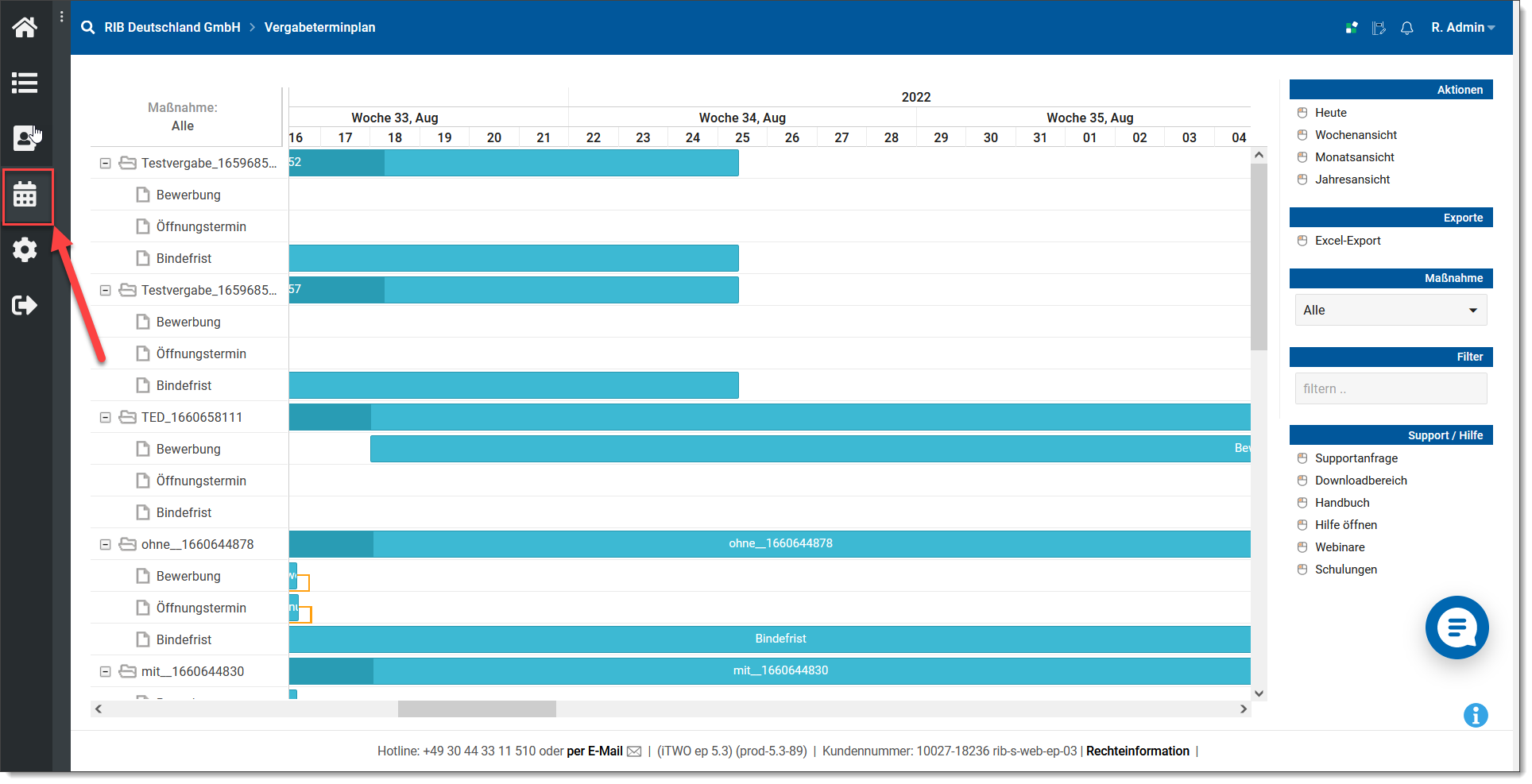Open Handbuch link
The width and height of the screenshot is (1532, 784).
(x=1342, y=503)
